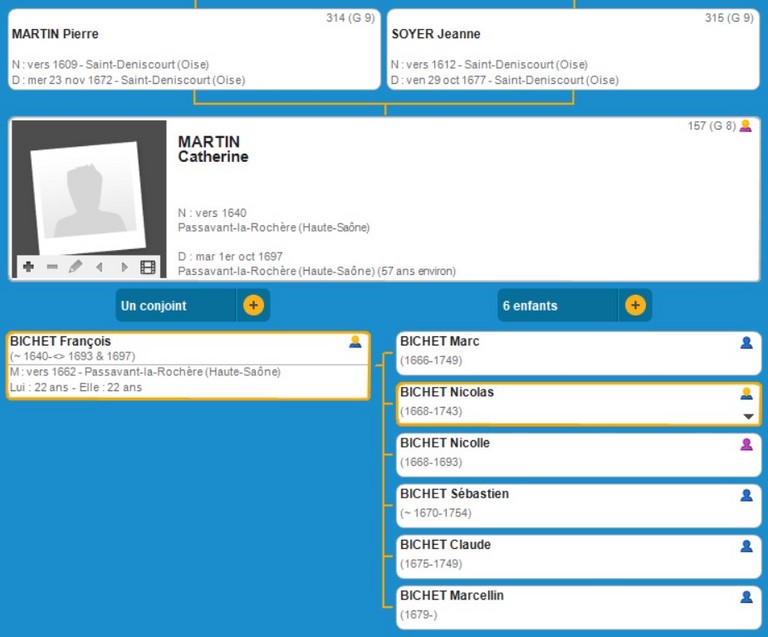Open mother SOYER Jeanne's card
Viewport: 768px width, 637px height.
(x=572, y=49)
